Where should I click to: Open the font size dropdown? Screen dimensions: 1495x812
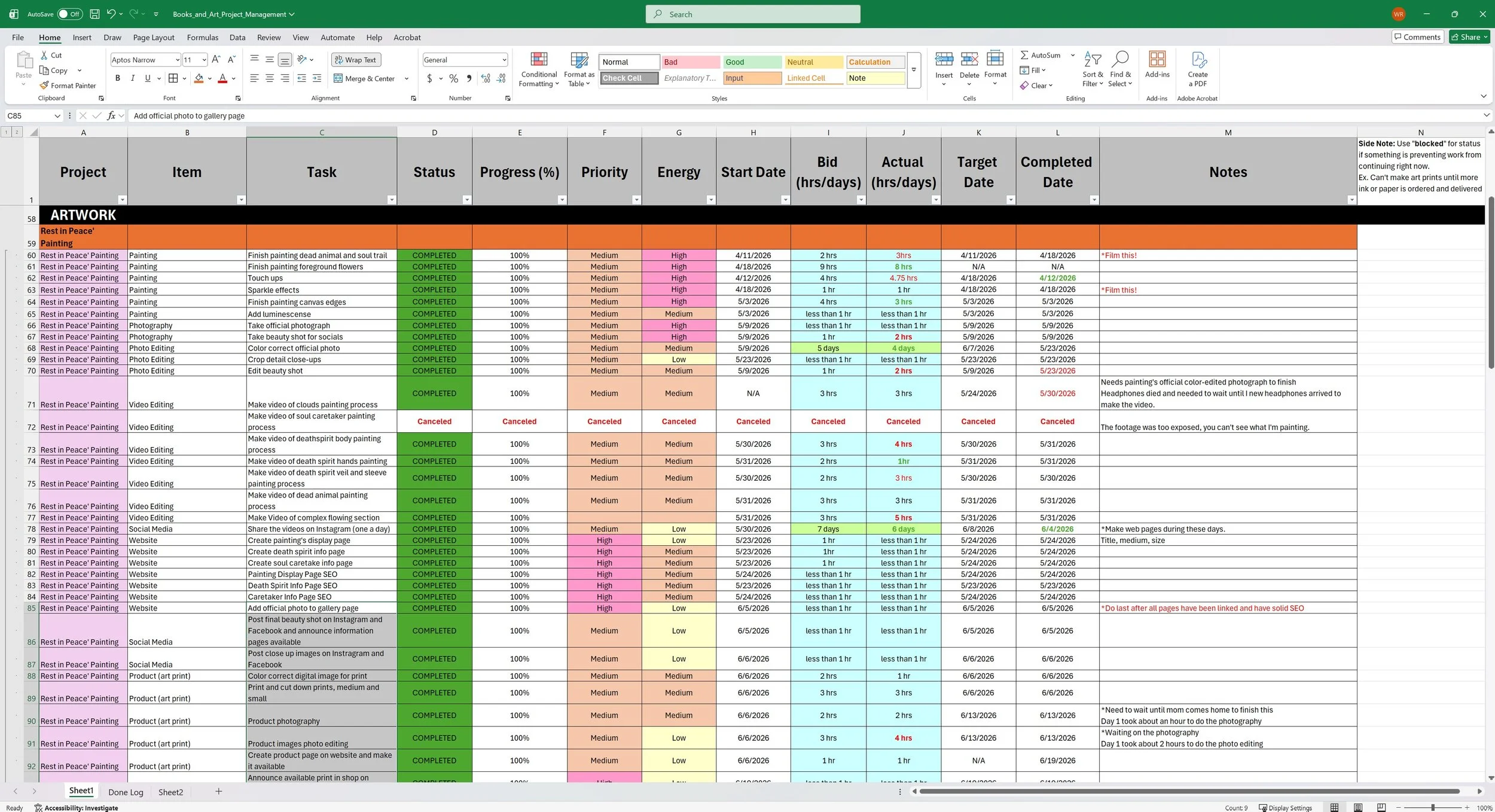point(204,60)
